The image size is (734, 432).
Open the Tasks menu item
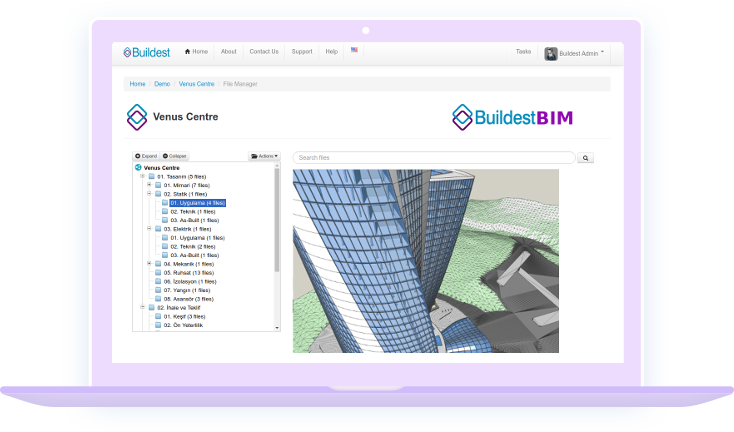click(x=523, y=51)
